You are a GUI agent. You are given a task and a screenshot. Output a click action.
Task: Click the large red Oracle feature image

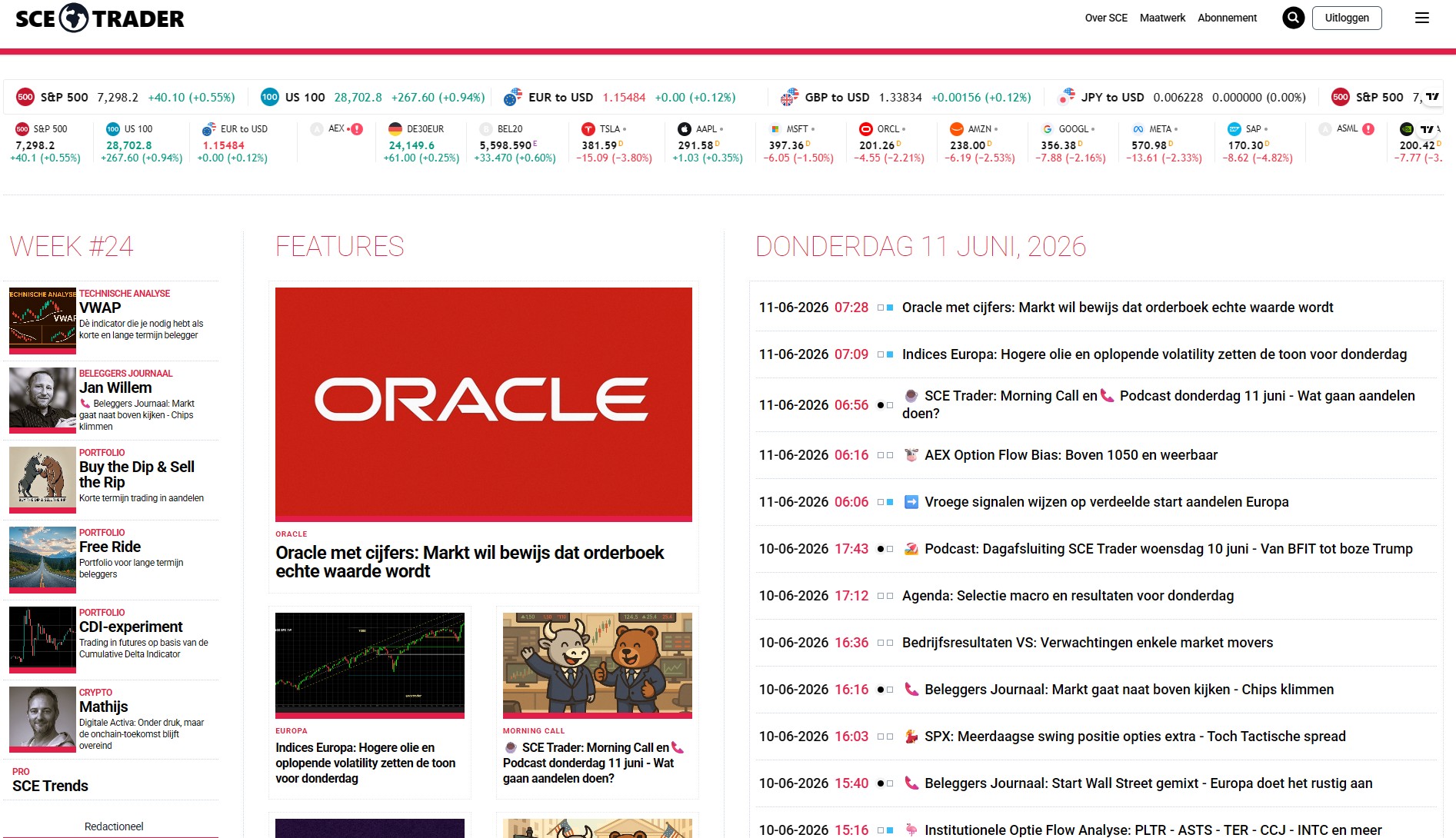(x=484, y=404)
